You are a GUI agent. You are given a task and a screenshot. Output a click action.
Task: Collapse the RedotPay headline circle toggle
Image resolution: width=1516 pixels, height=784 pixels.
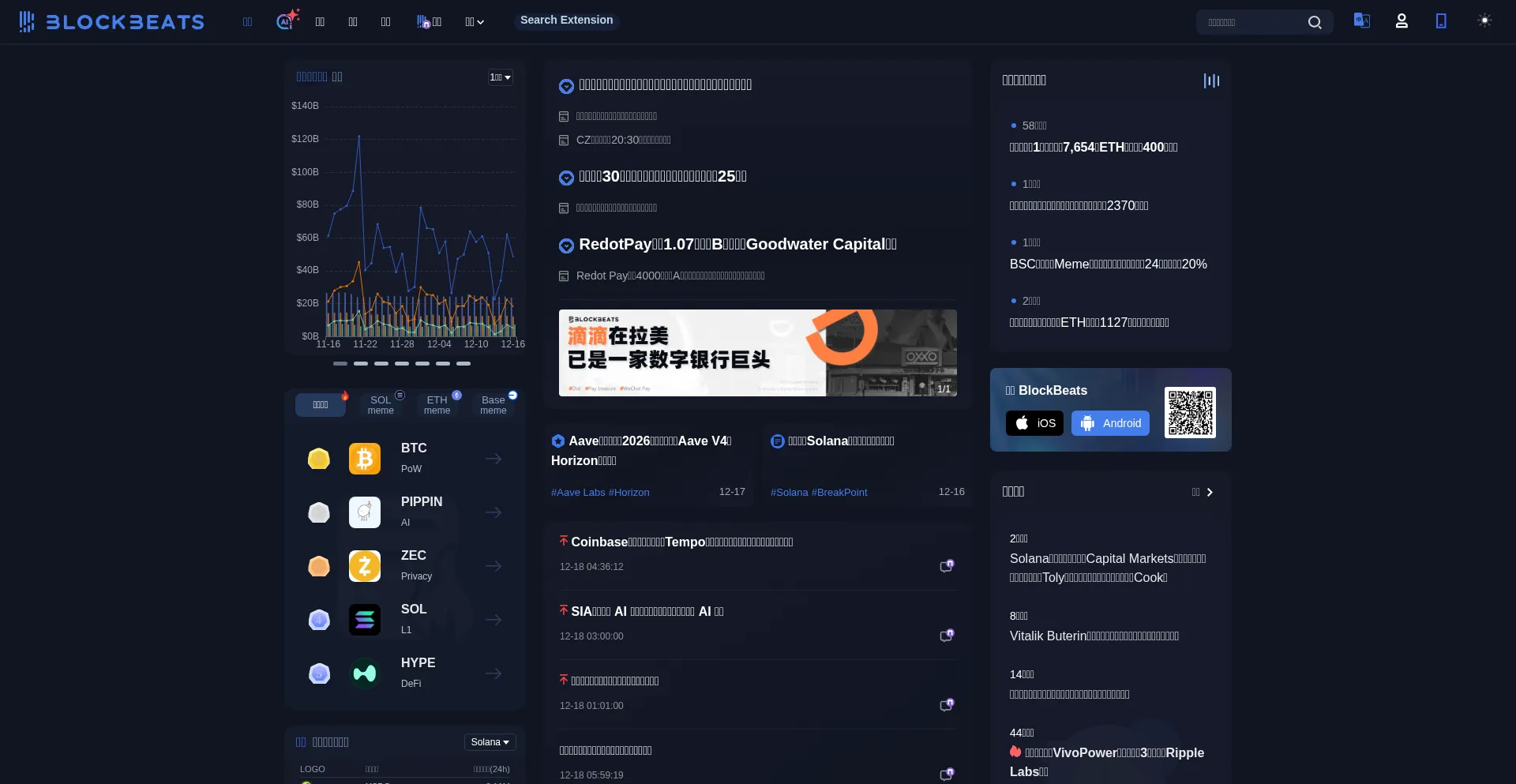point(566,246)
